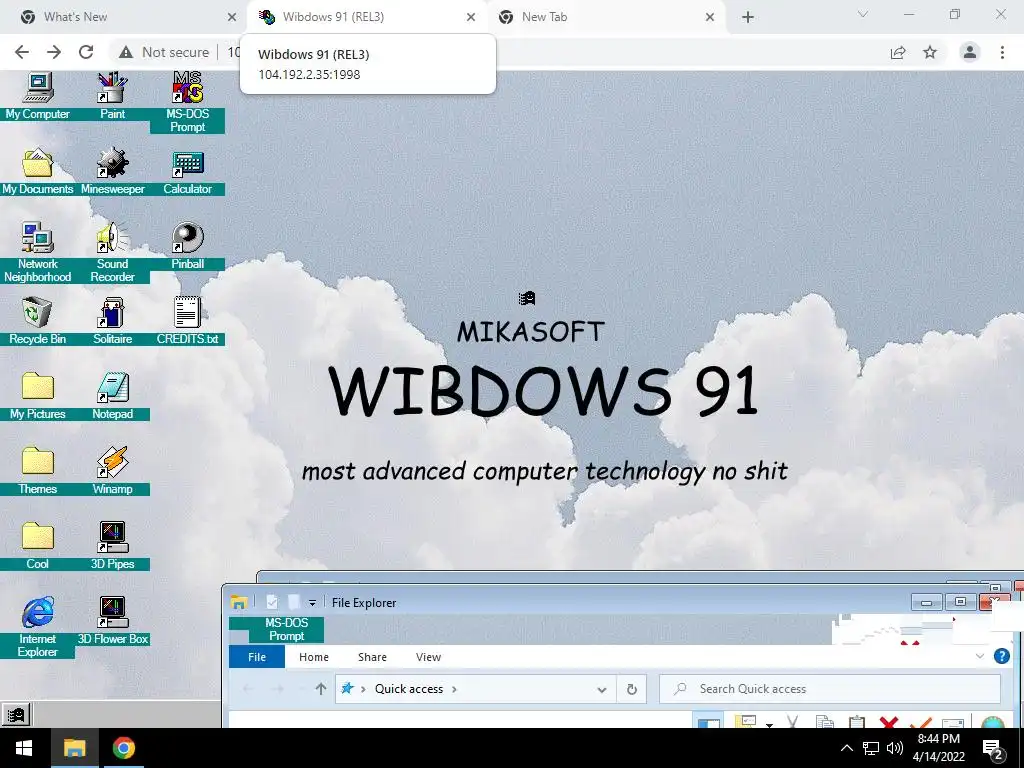
Task: Open Network Neighborhood icon
Action: tap(37, 252)
